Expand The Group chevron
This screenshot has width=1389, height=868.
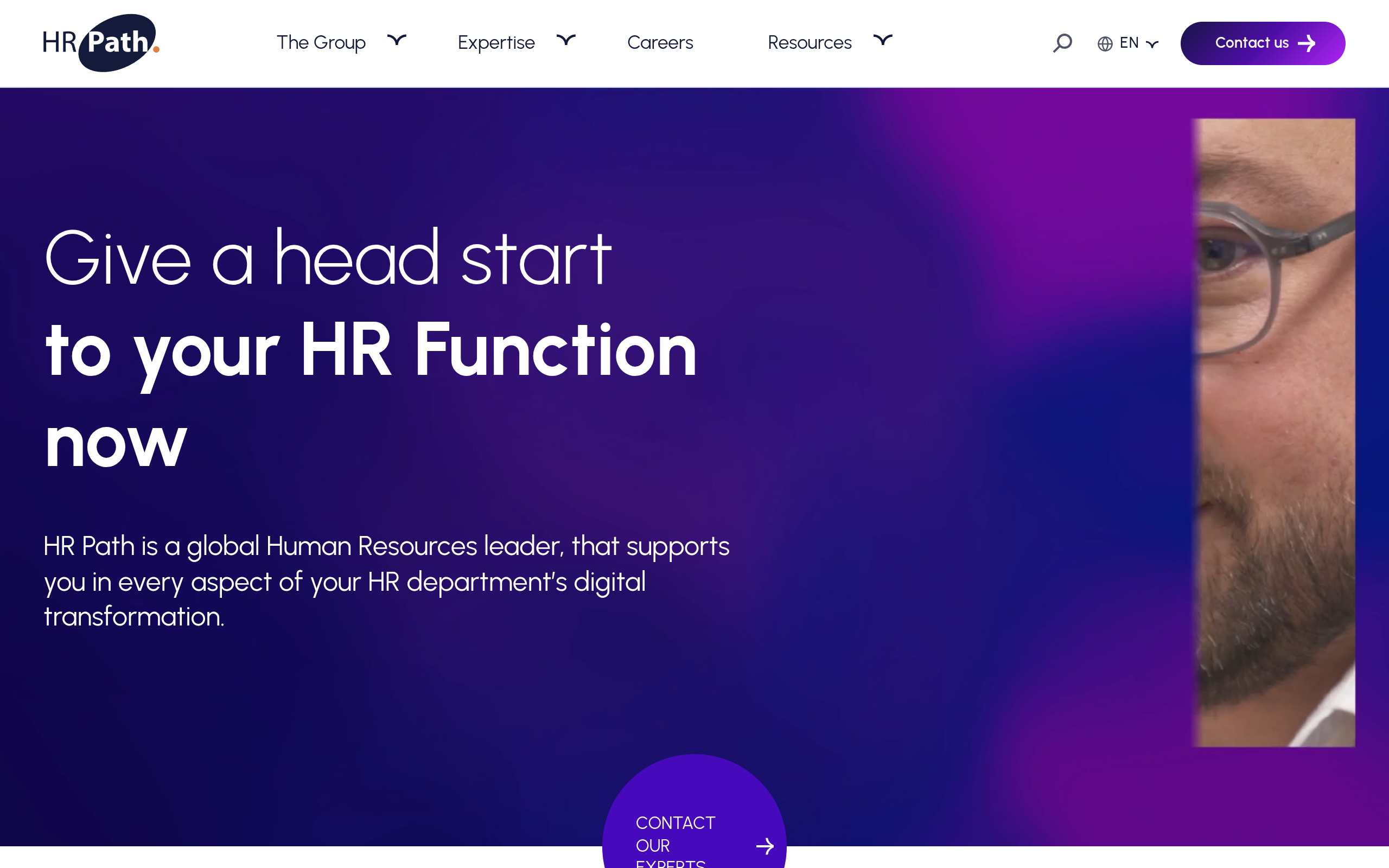397,40
